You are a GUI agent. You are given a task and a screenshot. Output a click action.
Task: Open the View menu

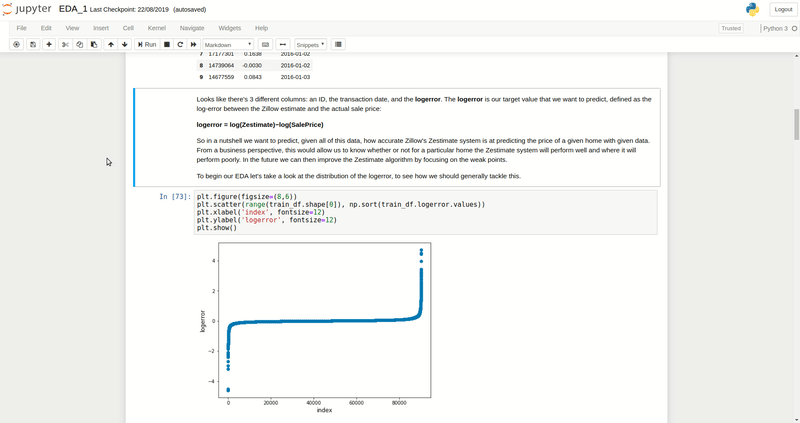[x=72, y=28]
